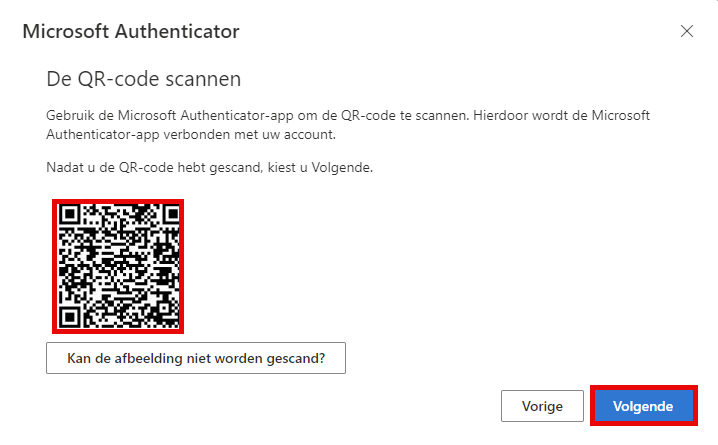Screen dimensions: 718x445
Task: Click the word 'Volgende' in the instruction sentence
Action: click(x=341, y=168)
